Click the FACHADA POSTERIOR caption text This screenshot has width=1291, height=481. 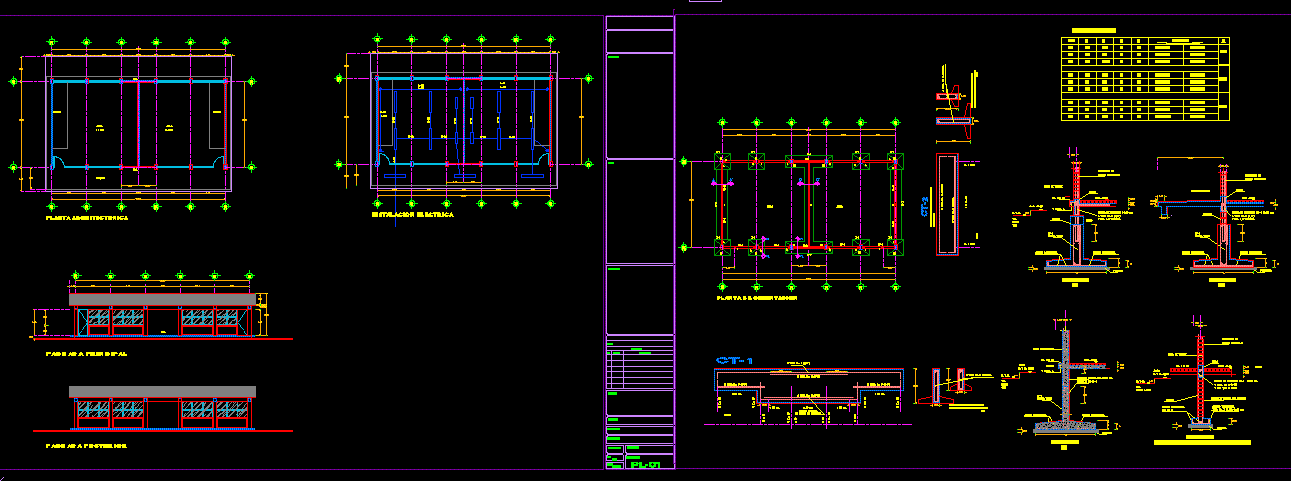(86, 446)
